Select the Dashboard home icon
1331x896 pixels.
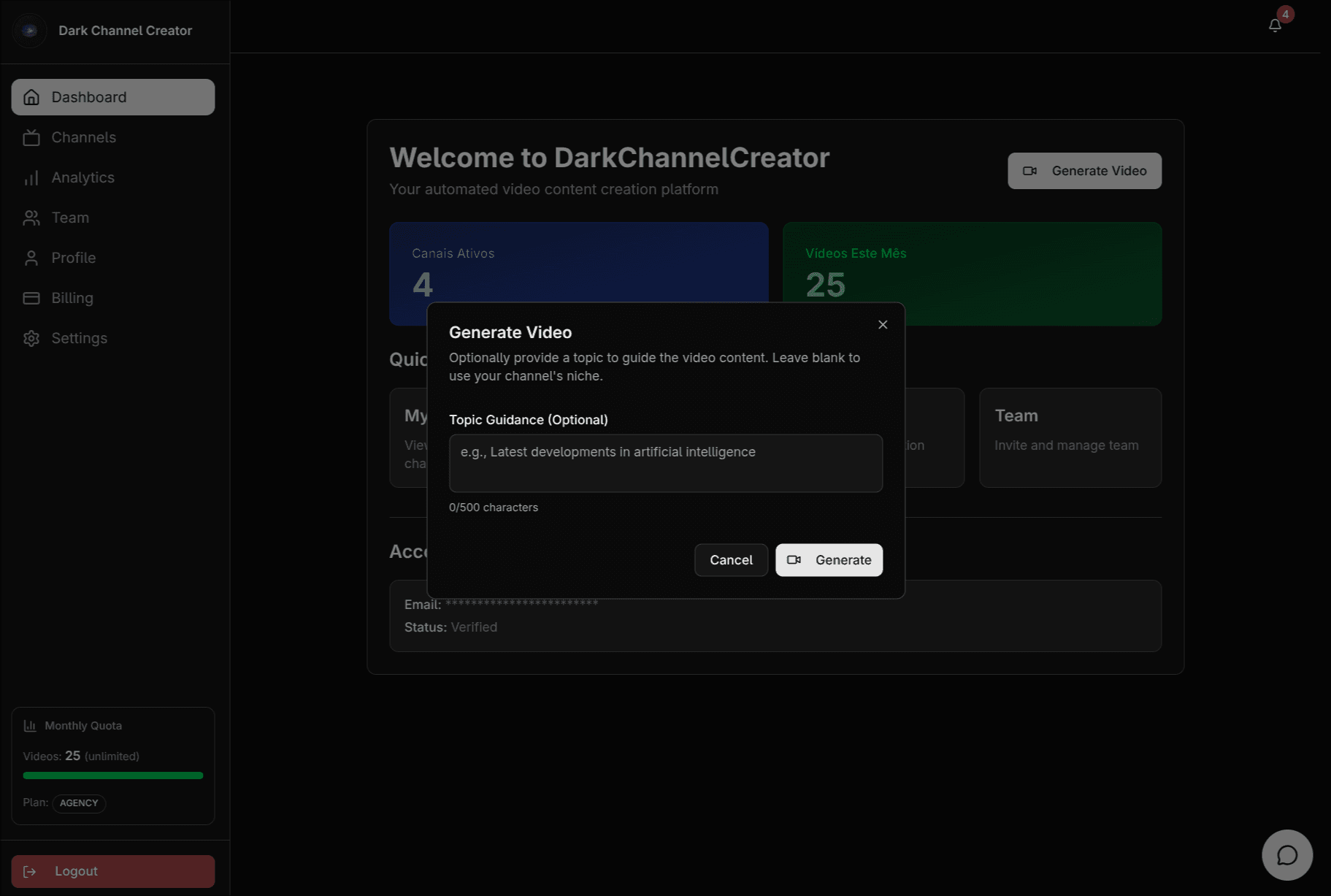(31, 96)
